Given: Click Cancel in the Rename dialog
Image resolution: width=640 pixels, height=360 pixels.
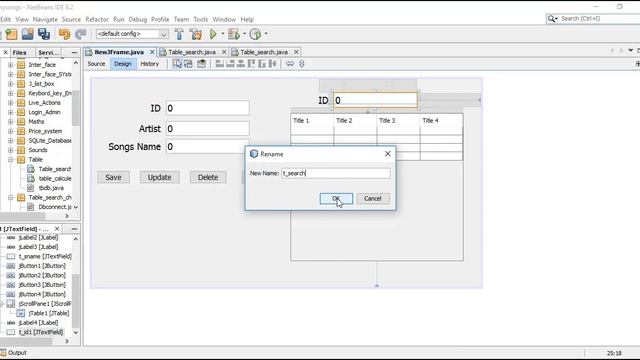Looking at the screenshot, I should click(x=373, y=198).
